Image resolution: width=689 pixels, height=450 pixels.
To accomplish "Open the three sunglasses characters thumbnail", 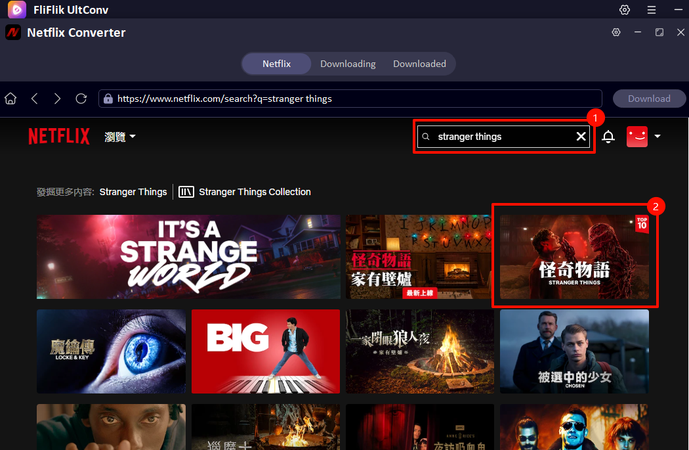I will point(574,427).
